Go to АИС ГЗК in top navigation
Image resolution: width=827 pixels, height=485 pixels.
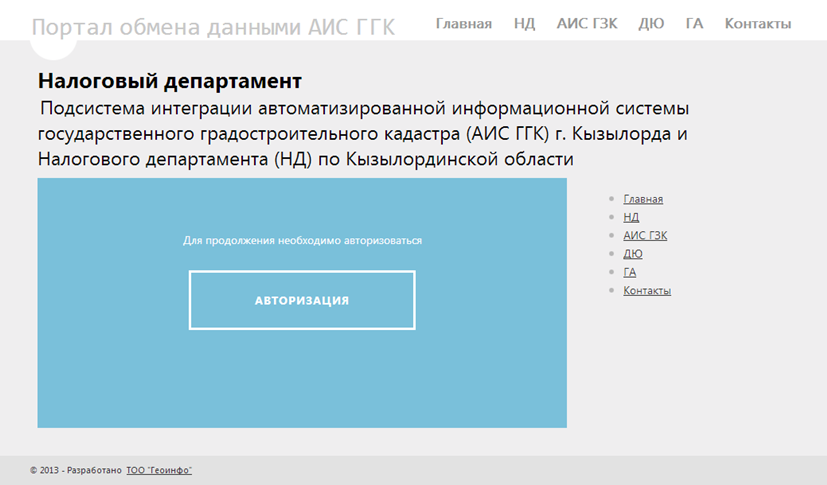[586, 23]
